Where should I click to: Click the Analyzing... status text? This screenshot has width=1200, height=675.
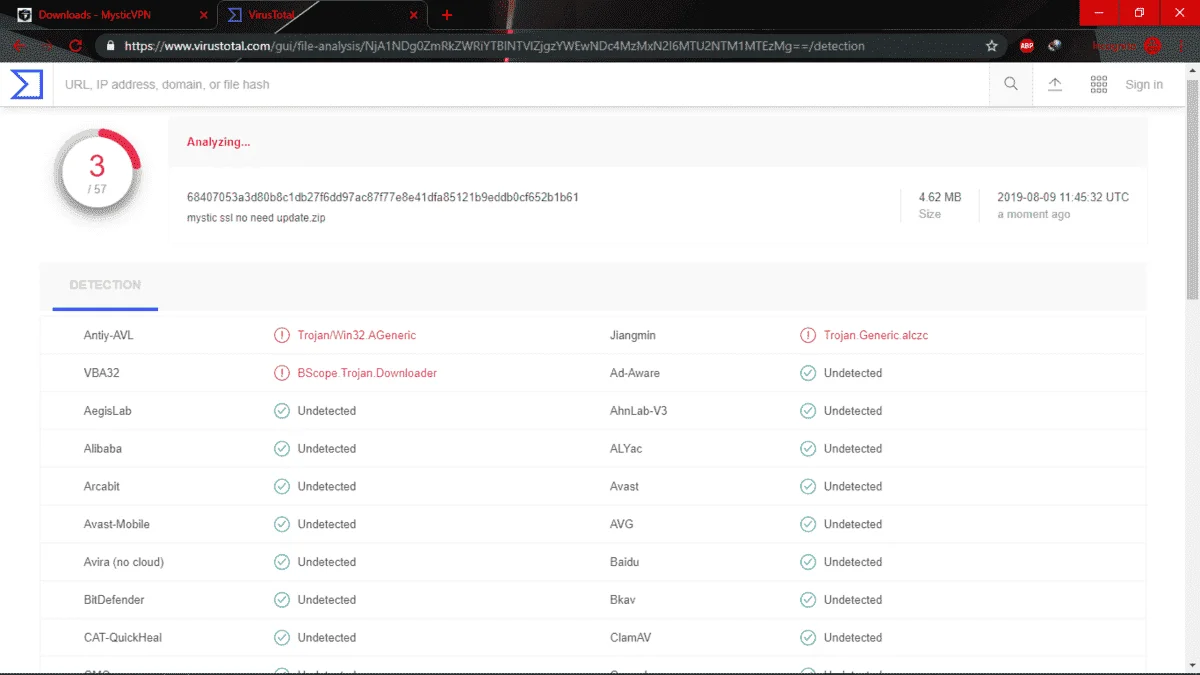tap(219, 142)
